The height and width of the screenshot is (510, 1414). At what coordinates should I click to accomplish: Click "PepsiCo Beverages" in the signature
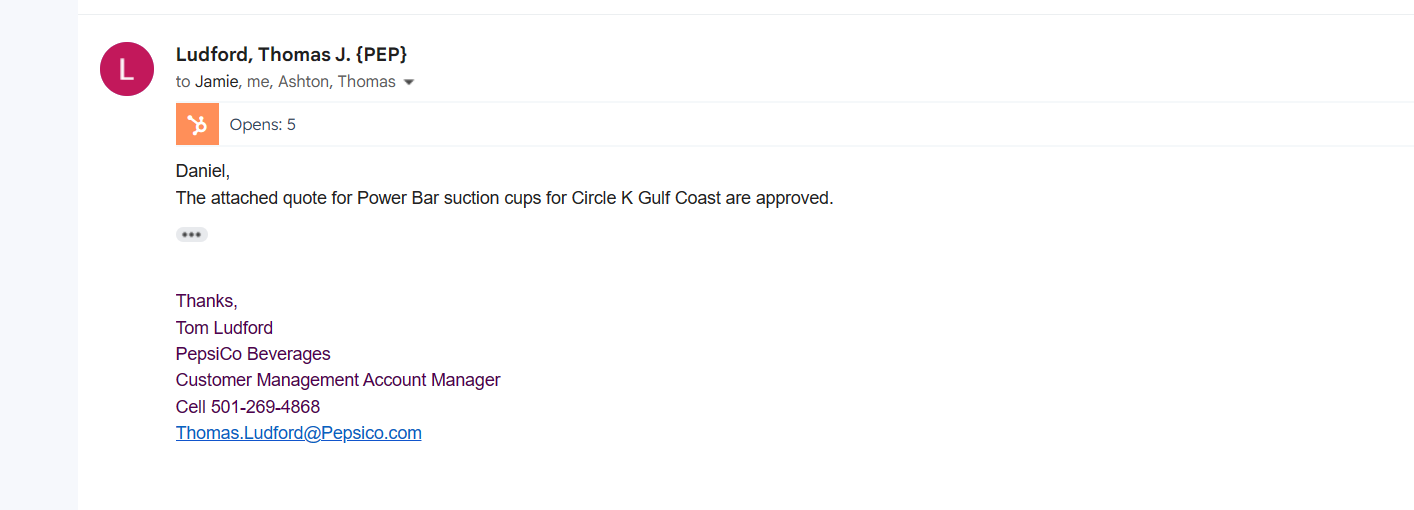[253, 354]
